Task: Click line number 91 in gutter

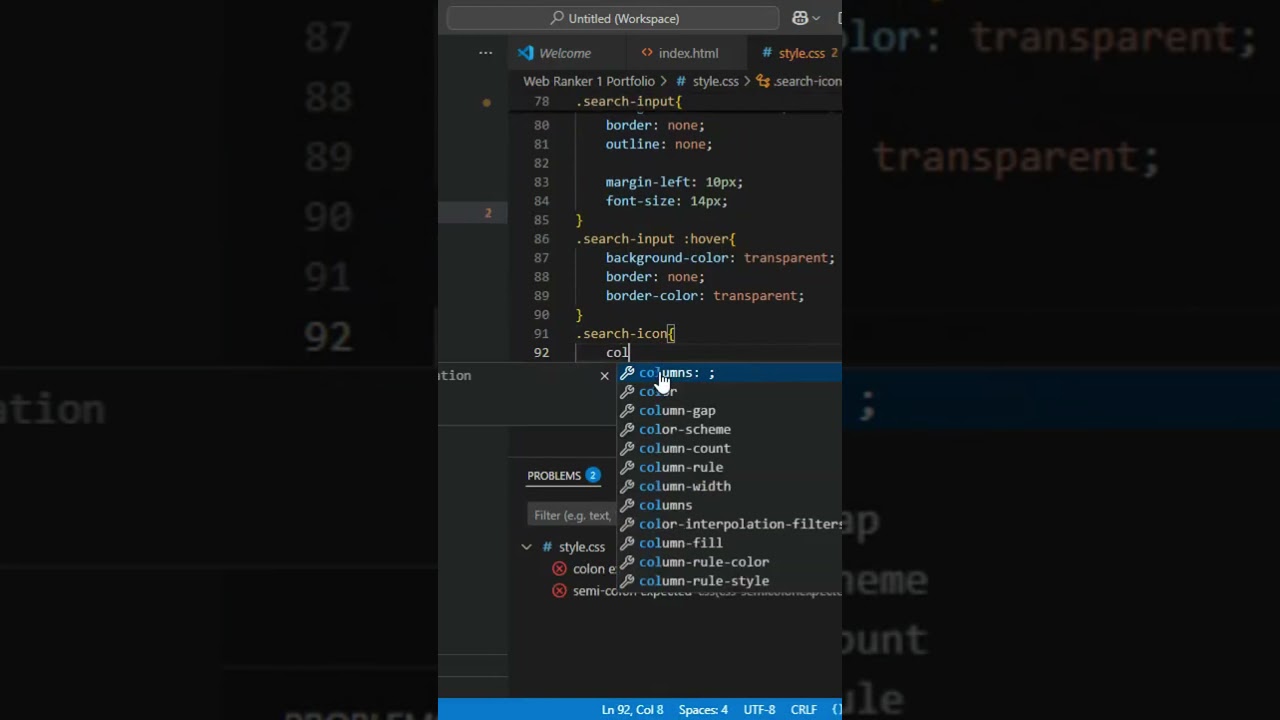Action: [541, 334]
